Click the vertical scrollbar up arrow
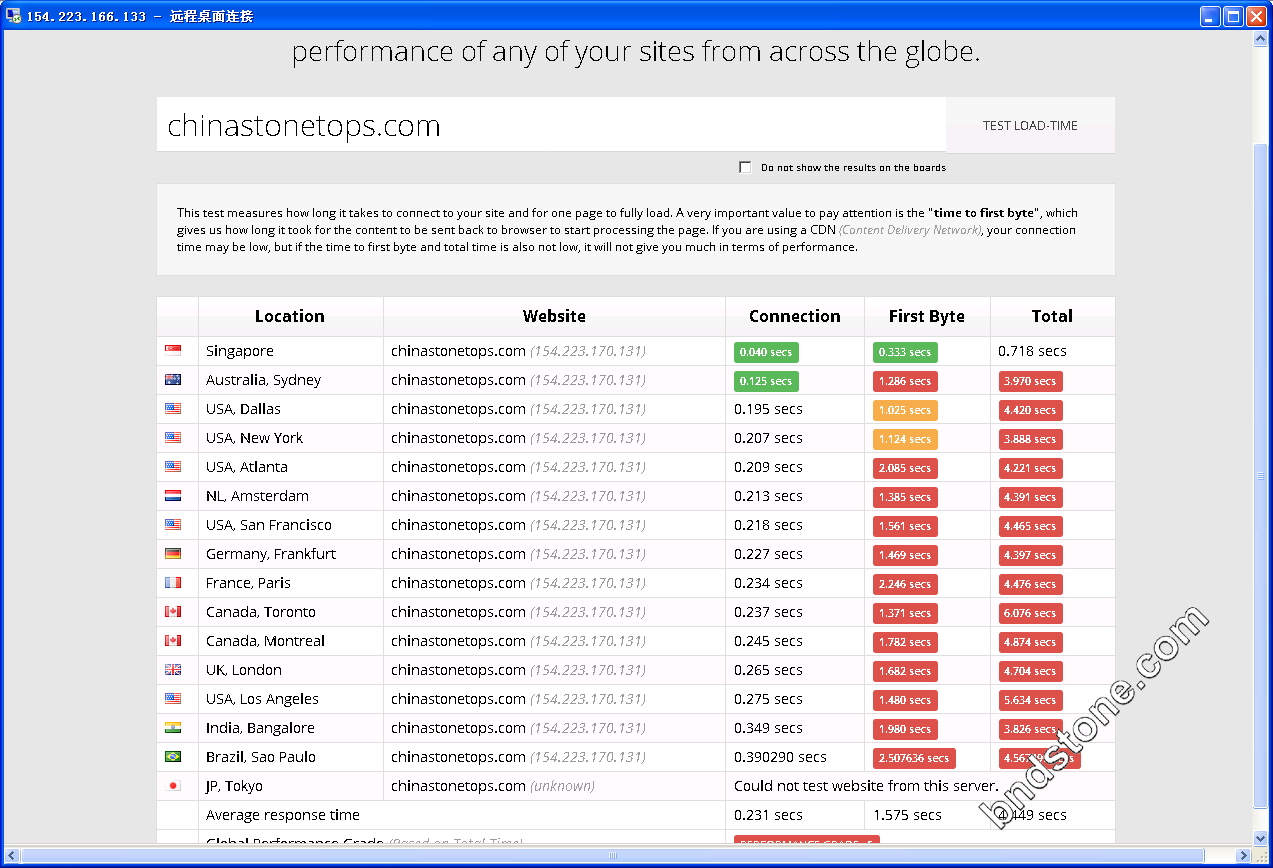 (x=1261, y=38)
